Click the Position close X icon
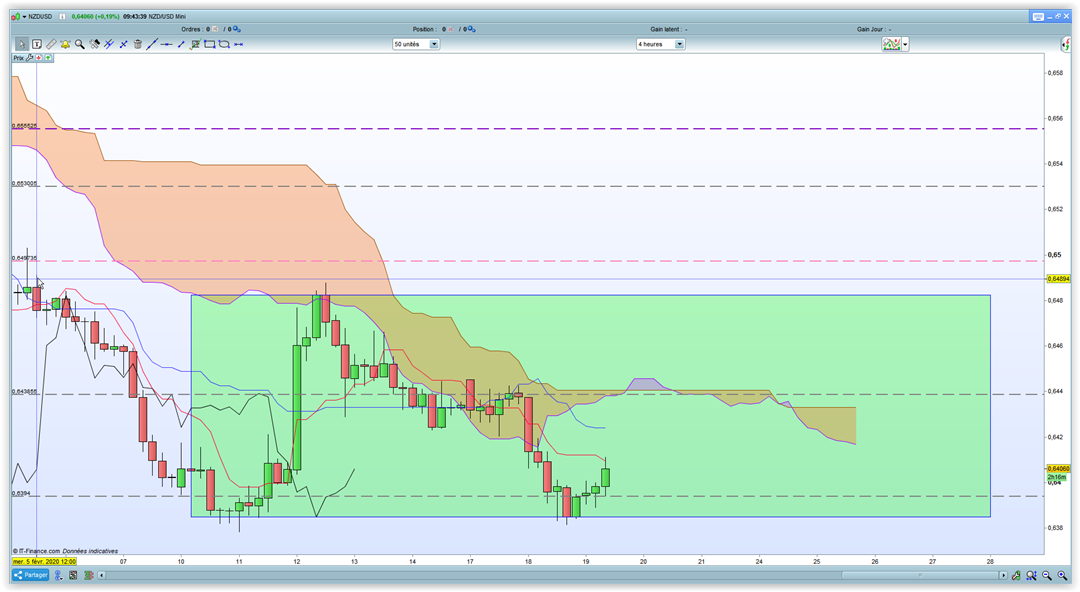Image resolution: width=1080 pixels, height=592 pixels. [x=450, y=29]
